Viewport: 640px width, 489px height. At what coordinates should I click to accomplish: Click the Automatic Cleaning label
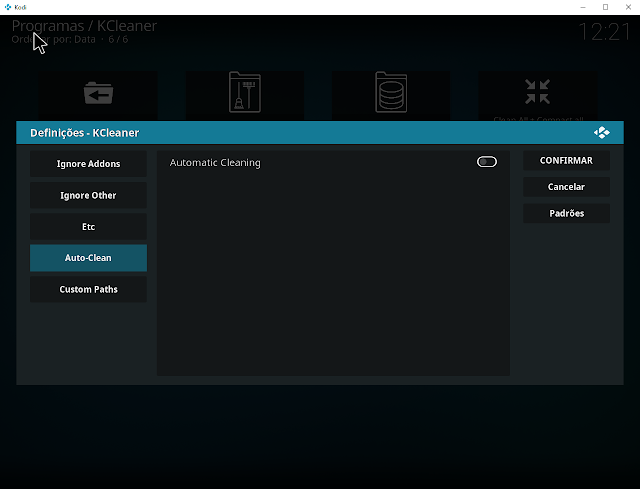coord(215,162)
